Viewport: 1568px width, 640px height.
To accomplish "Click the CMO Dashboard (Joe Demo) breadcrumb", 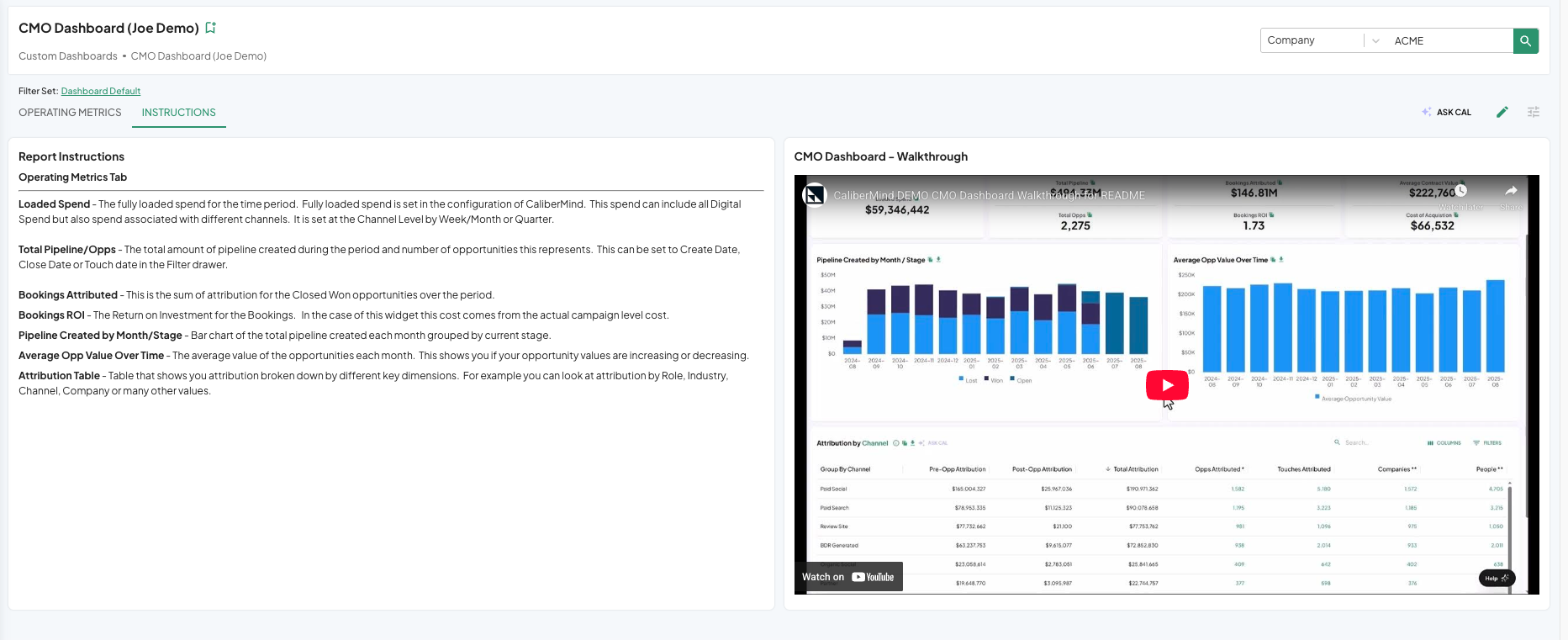I will pos(198,56).
